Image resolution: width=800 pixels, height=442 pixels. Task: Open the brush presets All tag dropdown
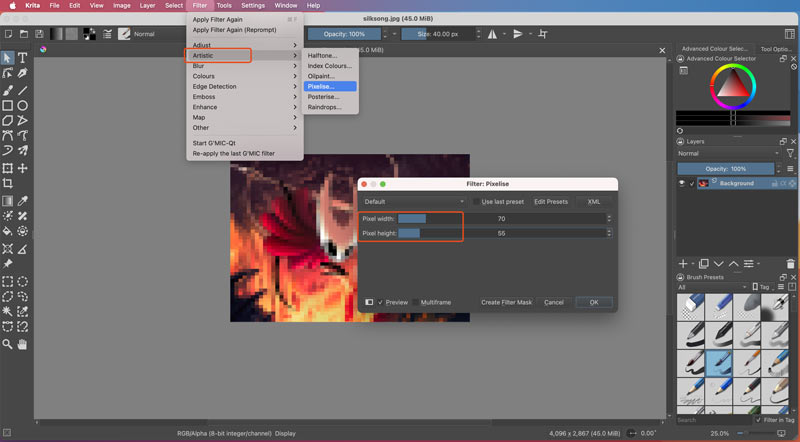pyautogui.click(x=712, y=287)
